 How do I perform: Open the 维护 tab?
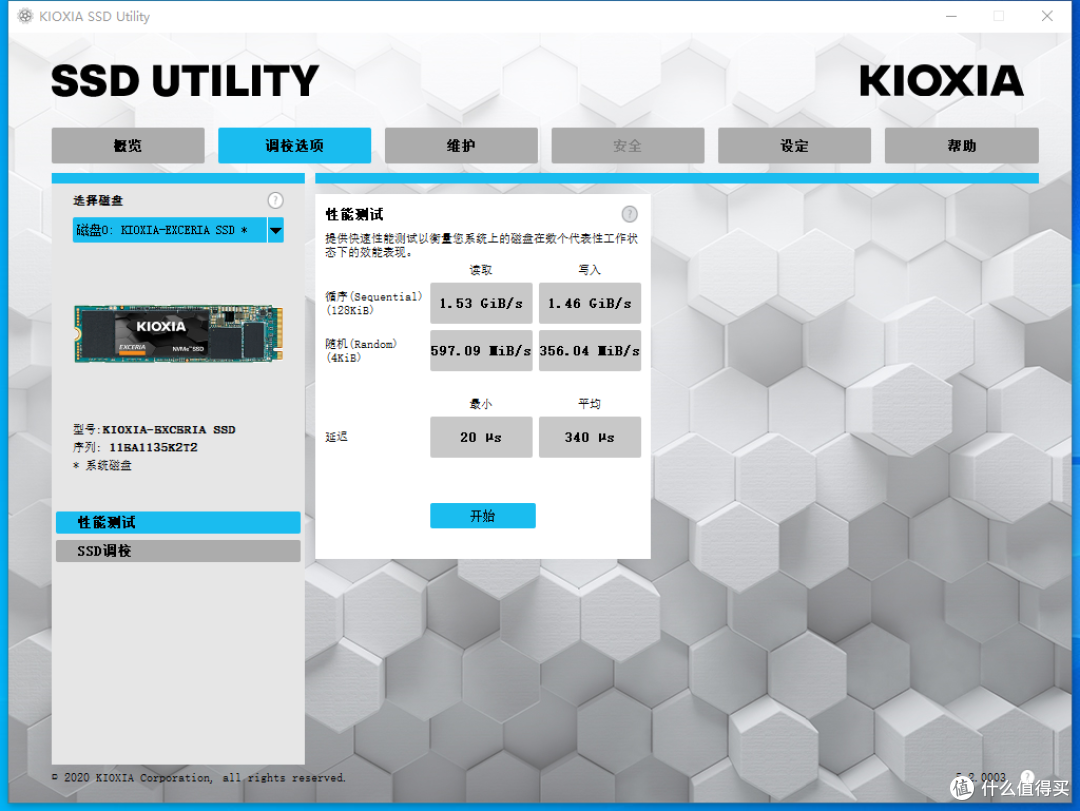click(461, 146)
